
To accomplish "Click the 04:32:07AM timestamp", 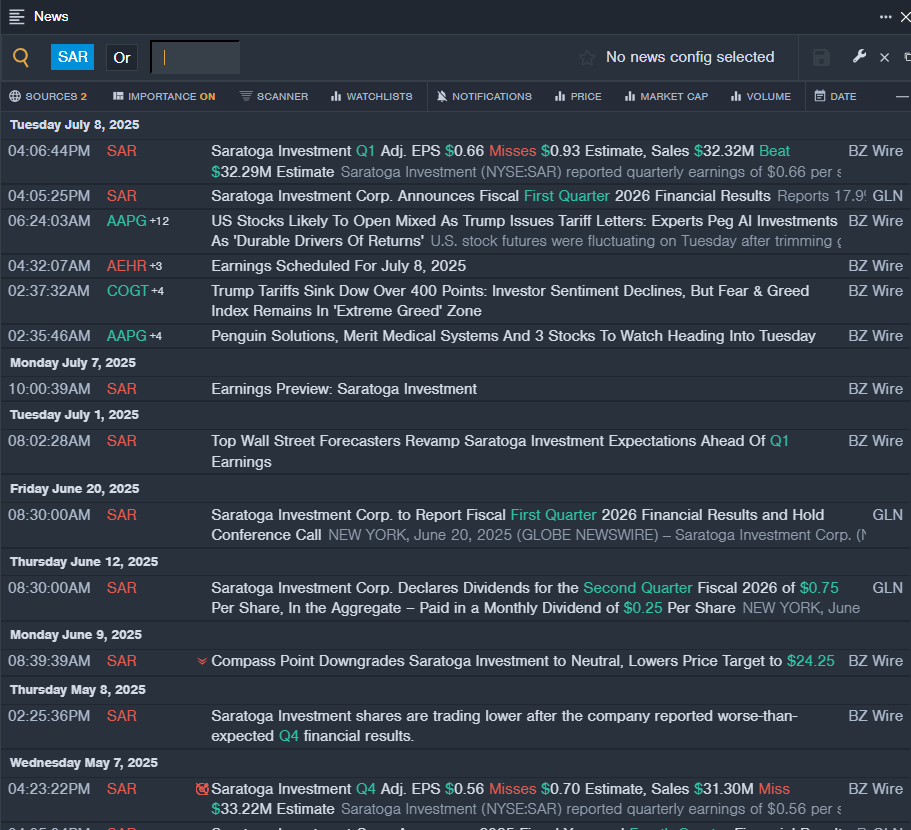I will (x=49, y=266).
